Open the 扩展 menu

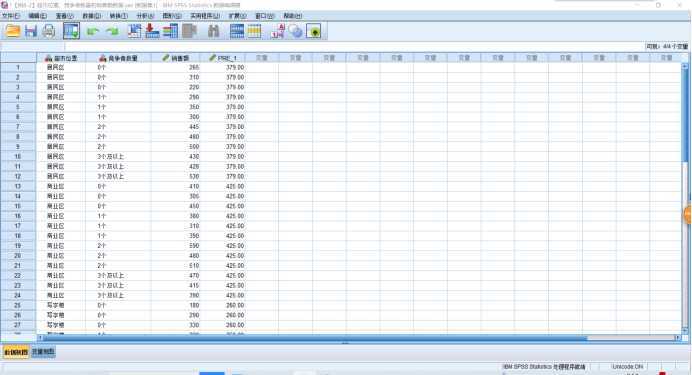pos(237,16)
